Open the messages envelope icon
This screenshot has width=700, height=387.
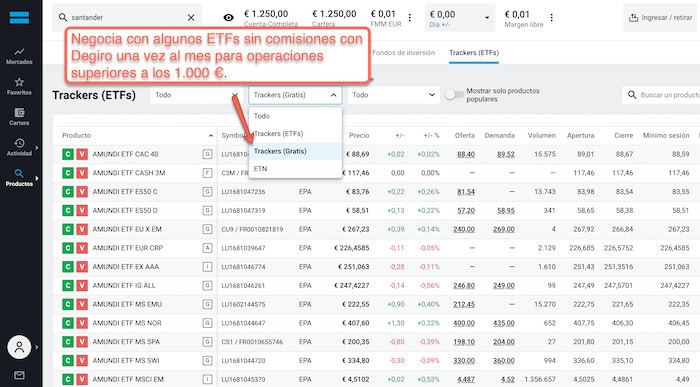pos(19,375)
